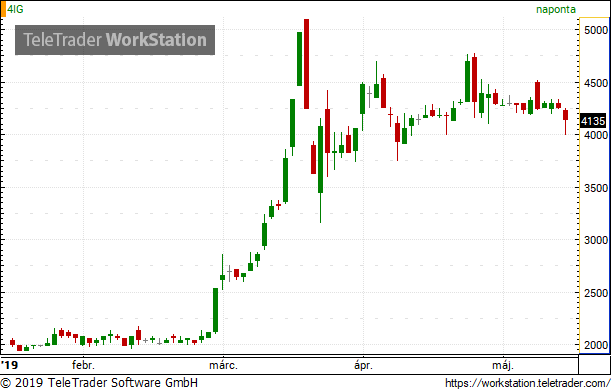Click the orange marker beside 4IG
The width and height of the screenshot is (611, 392).
pos(3,9)
